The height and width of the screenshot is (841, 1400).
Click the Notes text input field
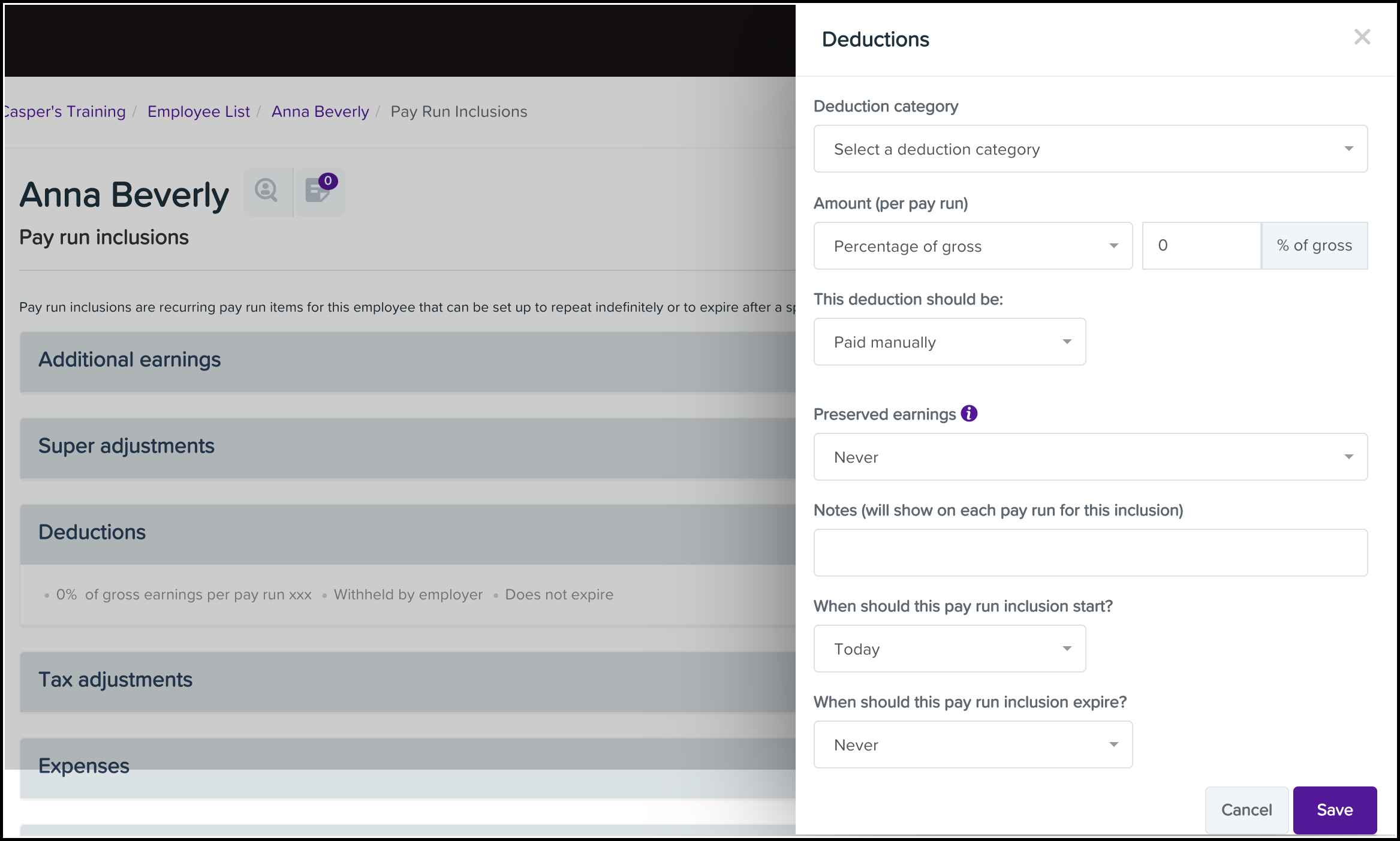1090,553
